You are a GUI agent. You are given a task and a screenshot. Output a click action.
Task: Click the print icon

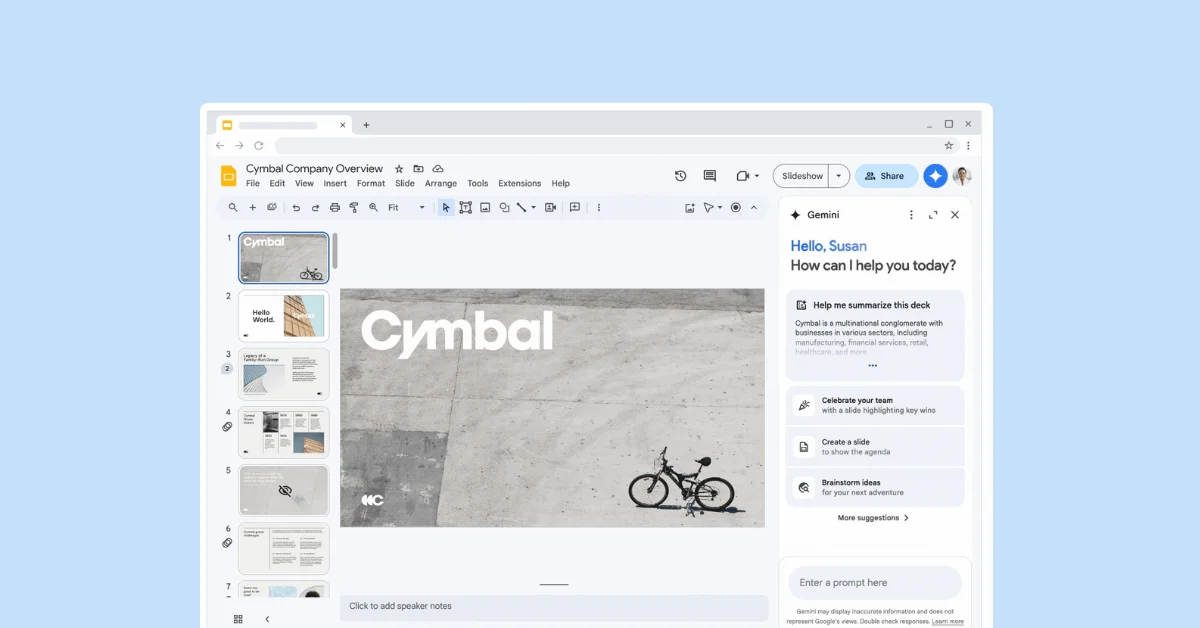(335, 208)
